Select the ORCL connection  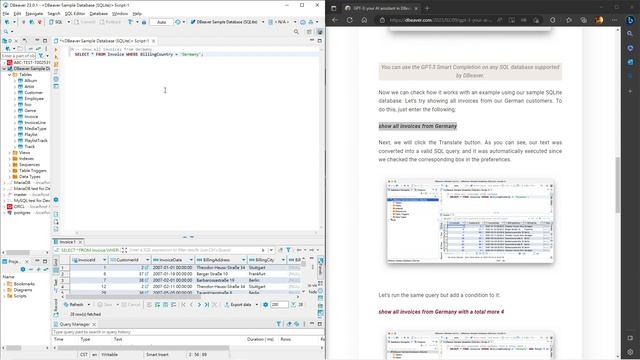pyautogui.click(x=19, y=207)
